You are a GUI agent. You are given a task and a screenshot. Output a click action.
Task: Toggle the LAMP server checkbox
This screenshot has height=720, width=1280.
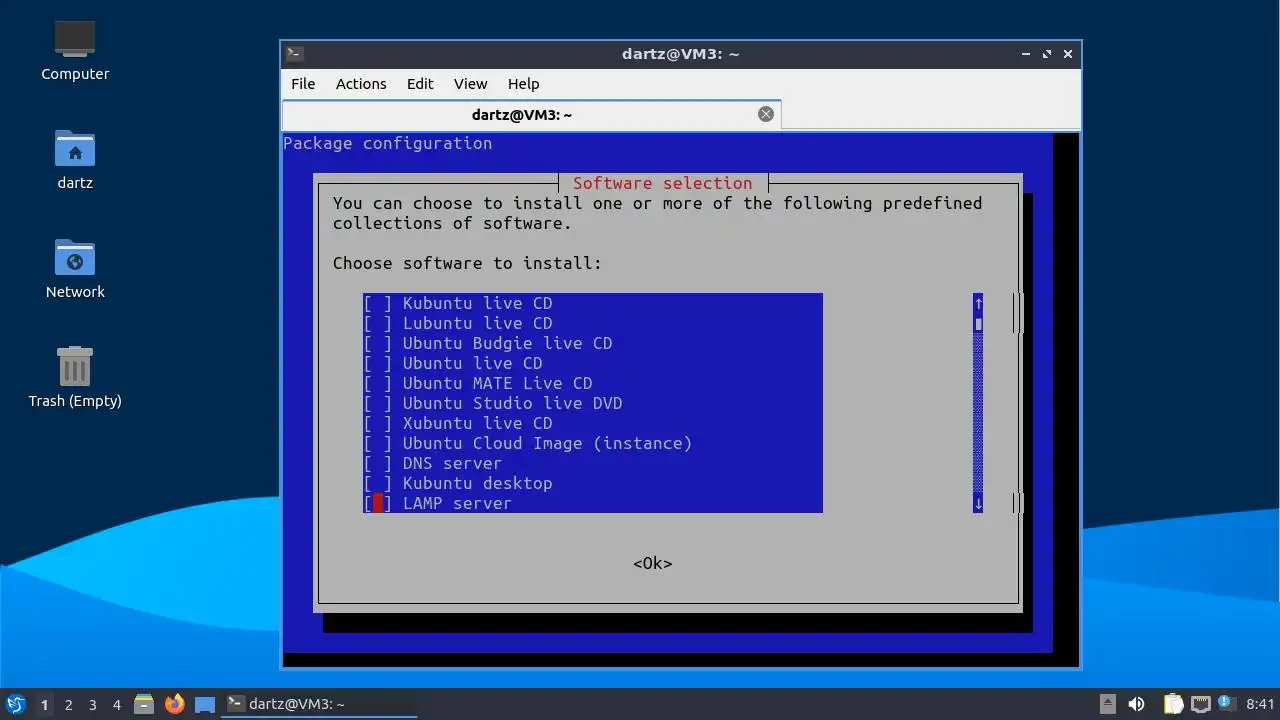(378, 503)
